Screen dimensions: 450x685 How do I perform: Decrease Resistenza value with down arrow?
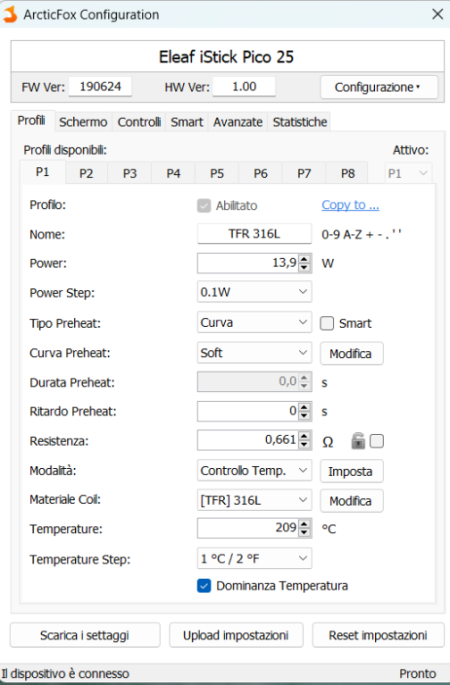coord(304,444)
